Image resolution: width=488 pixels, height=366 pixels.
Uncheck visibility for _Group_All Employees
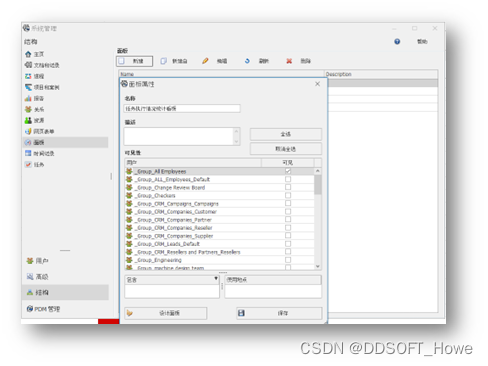pos(288,171)
